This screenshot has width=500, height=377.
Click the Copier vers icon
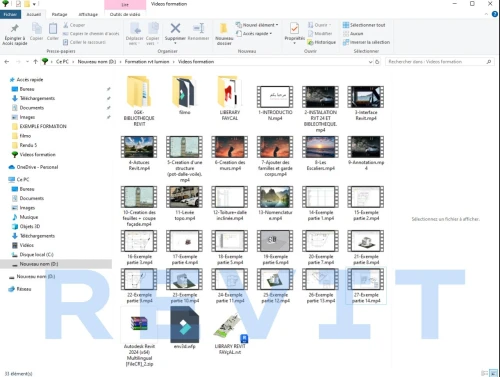153,29
